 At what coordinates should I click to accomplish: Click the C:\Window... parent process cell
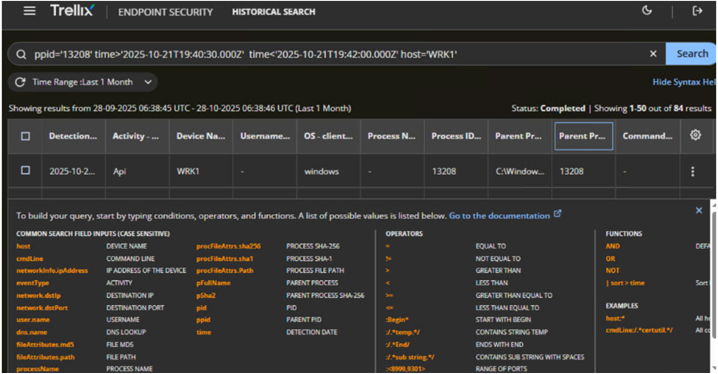click(x=520, y=171)
